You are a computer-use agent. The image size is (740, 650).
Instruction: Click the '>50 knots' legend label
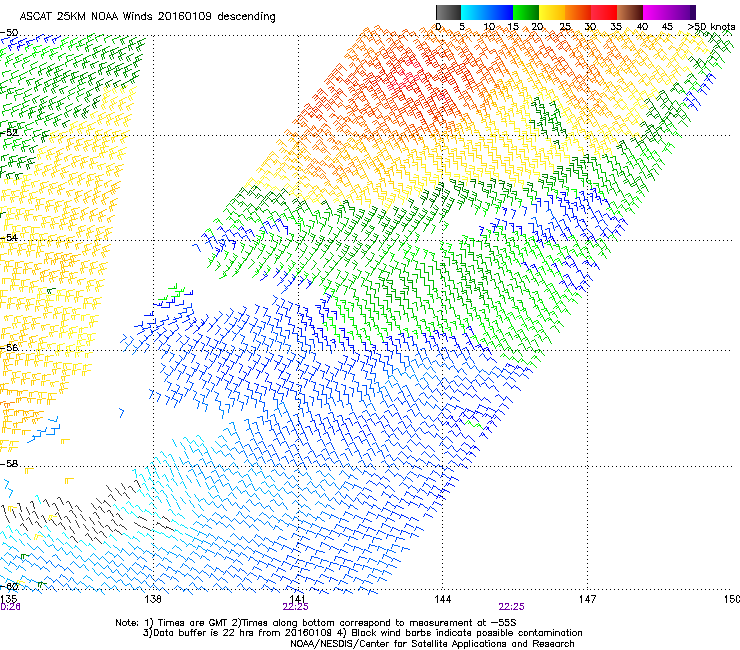[x=711, y=27]
